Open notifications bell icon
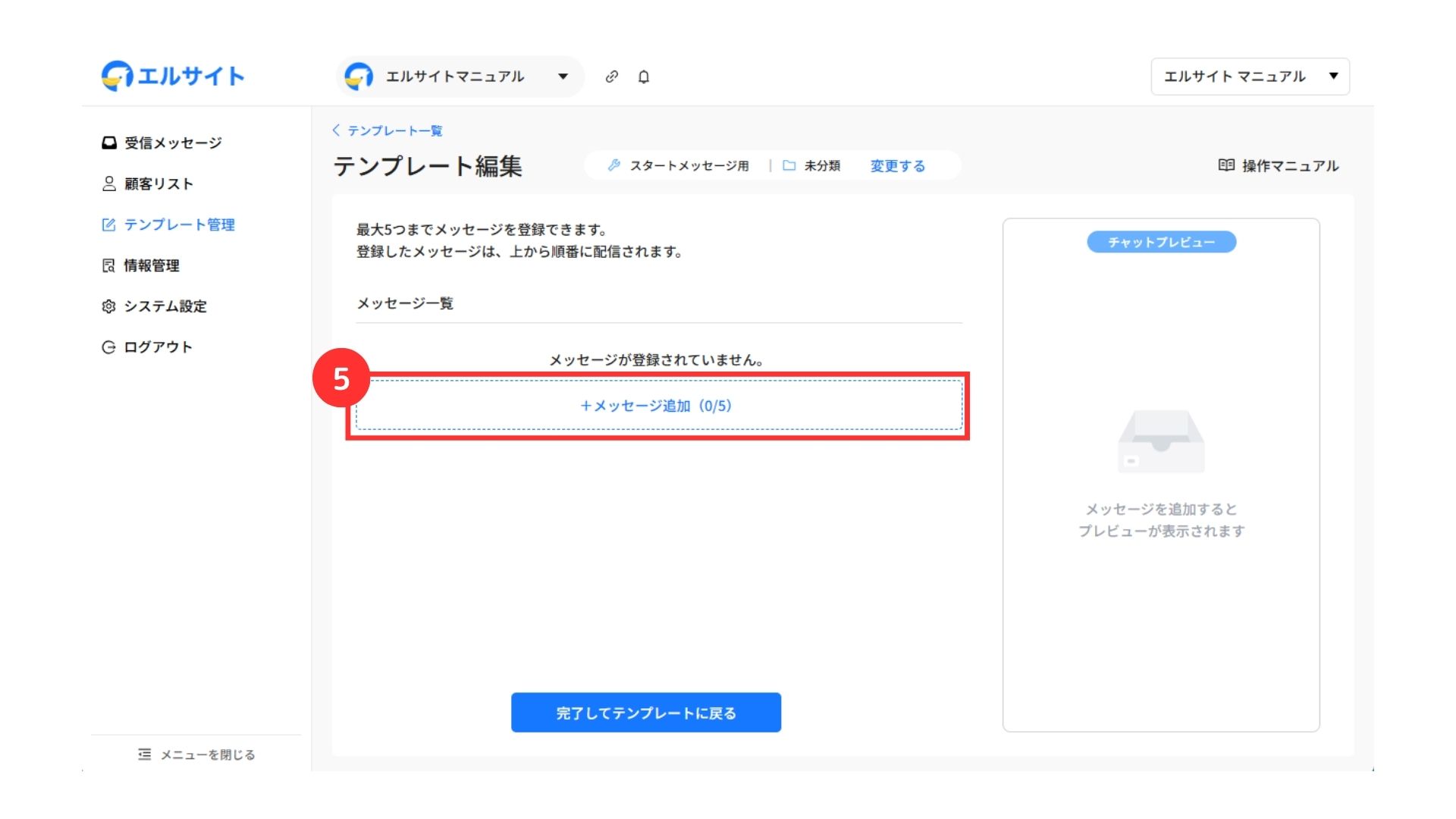 click(x=643, y=77)
